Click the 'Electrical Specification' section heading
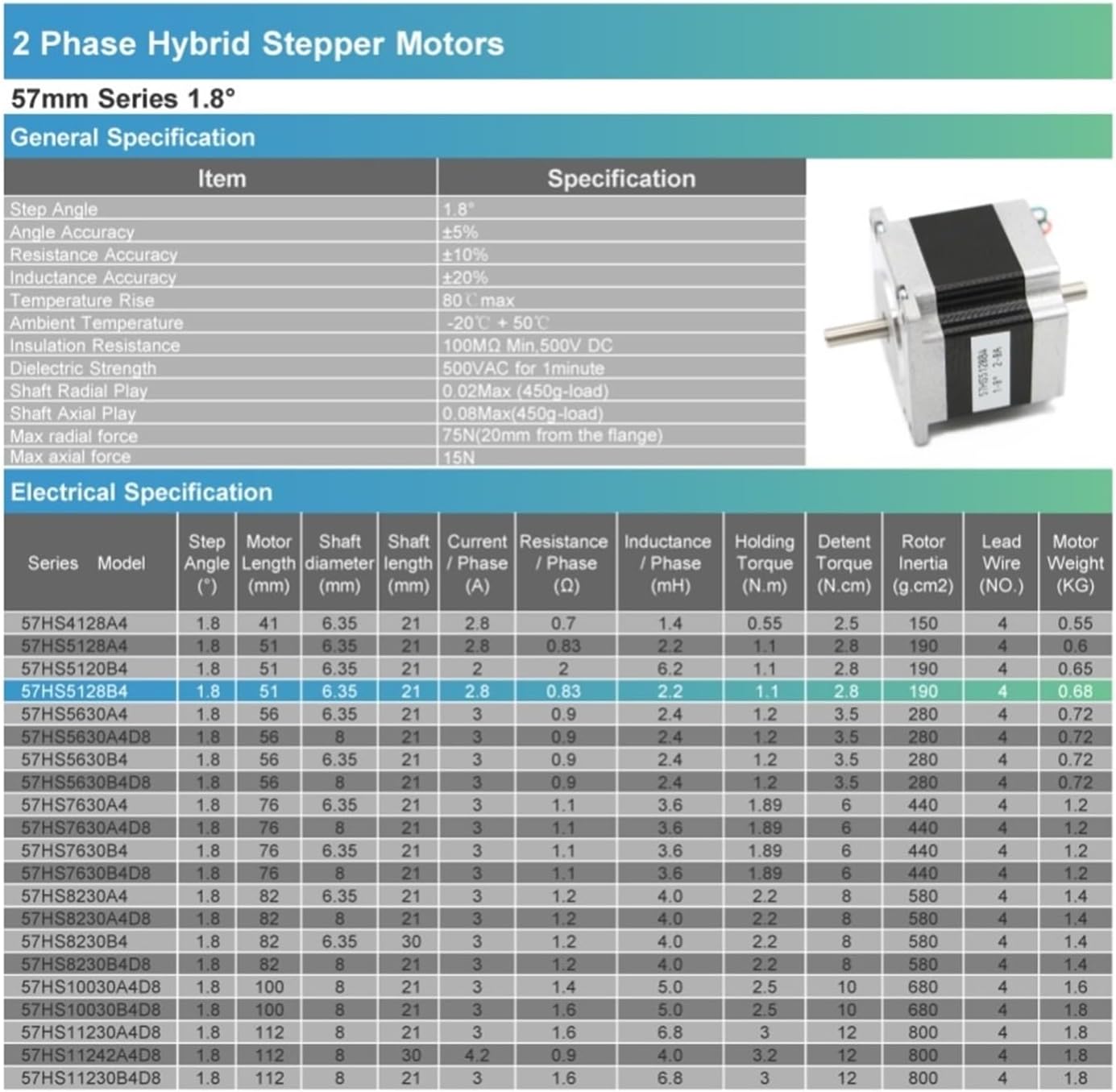 pyautogui.click(x=141, y=492)
